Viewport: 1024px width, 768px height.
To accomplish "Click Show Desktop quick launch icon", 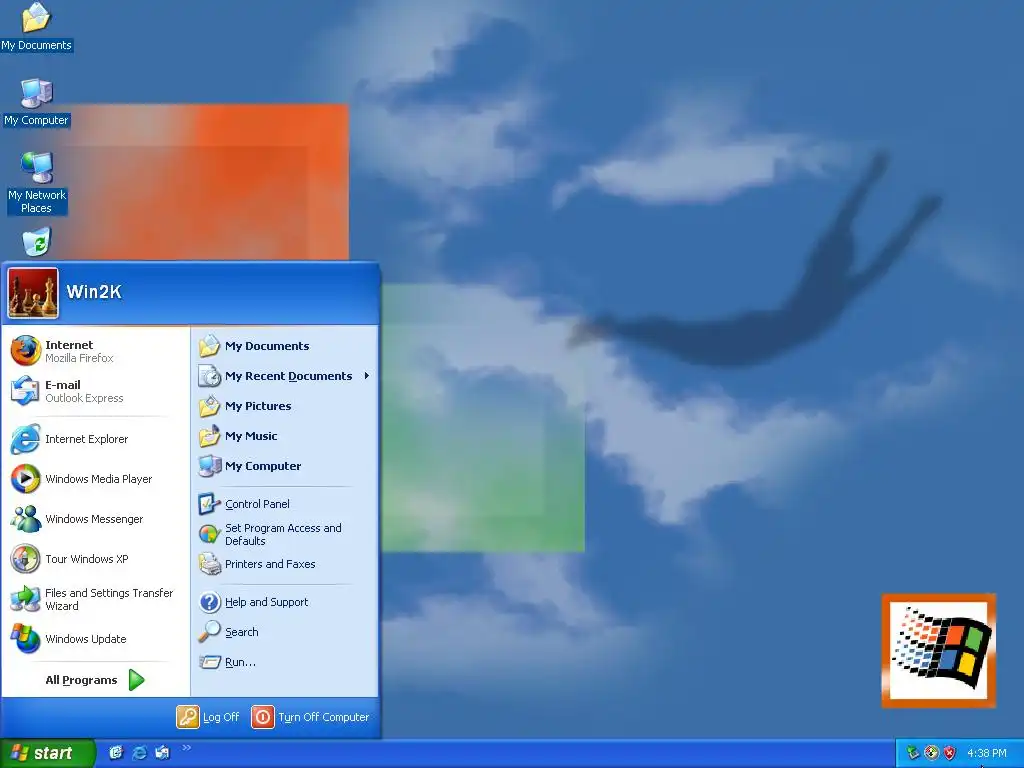I will [x=116, y=753].
